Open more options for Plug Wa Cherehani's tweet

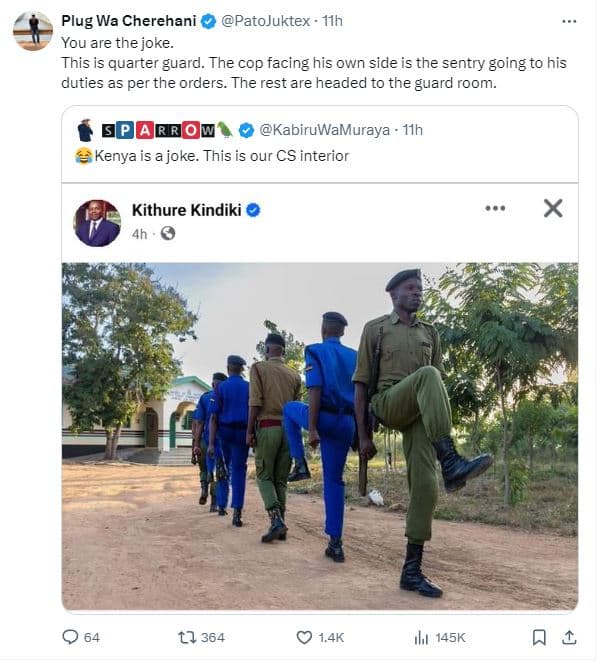(x=569, y=21)
